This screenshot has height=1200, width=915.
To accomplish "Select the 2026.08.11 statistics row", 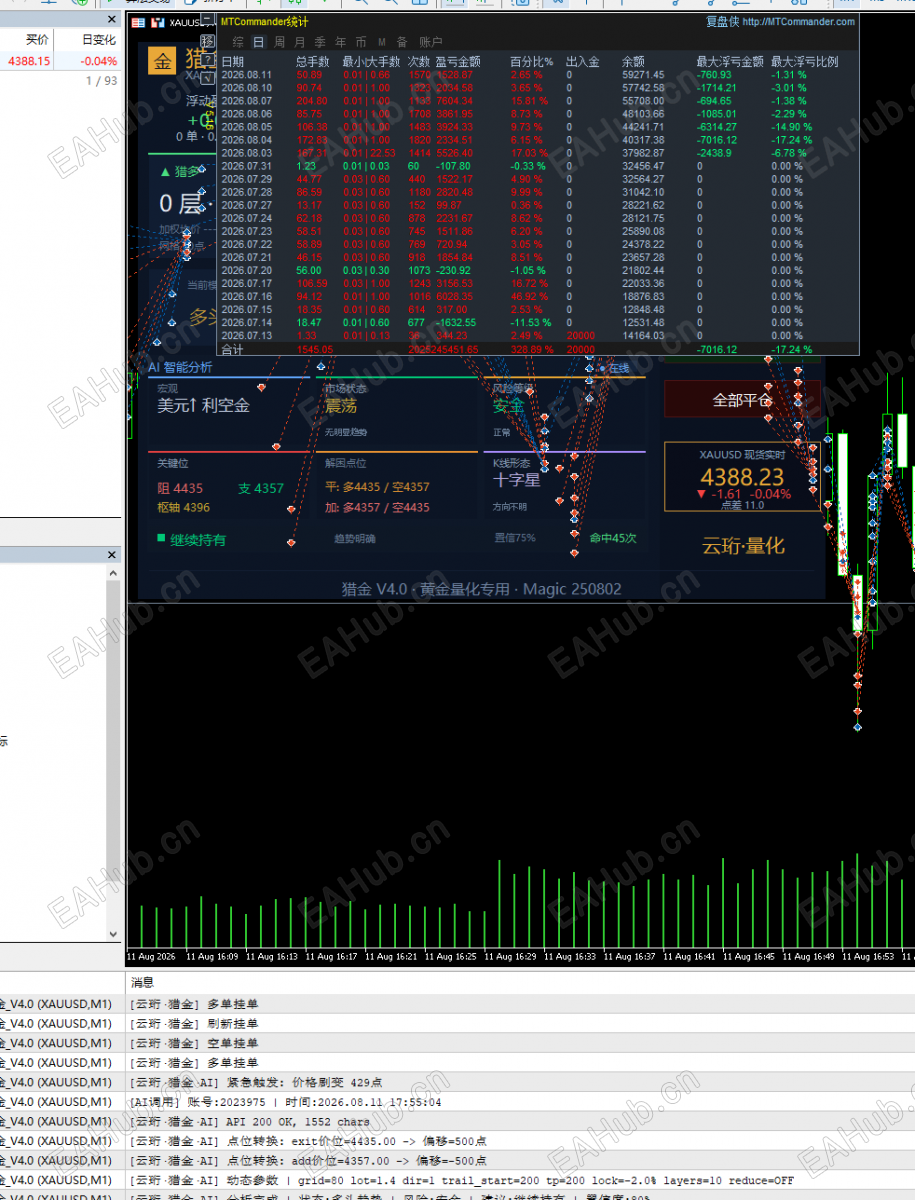I will pyautogui.click(x=538, y=75).
